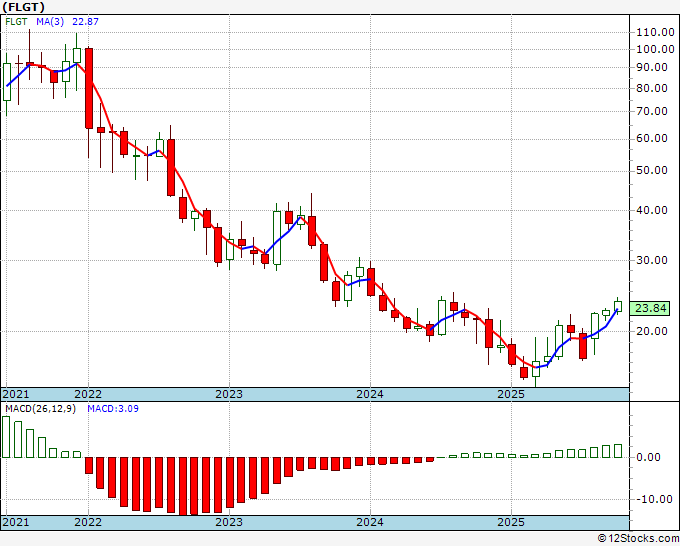Image resolution: width=680 pixels, height=546 pixels.
Task: Click the 2022 label on MACD panel axis
Action: tap(88, 522)
